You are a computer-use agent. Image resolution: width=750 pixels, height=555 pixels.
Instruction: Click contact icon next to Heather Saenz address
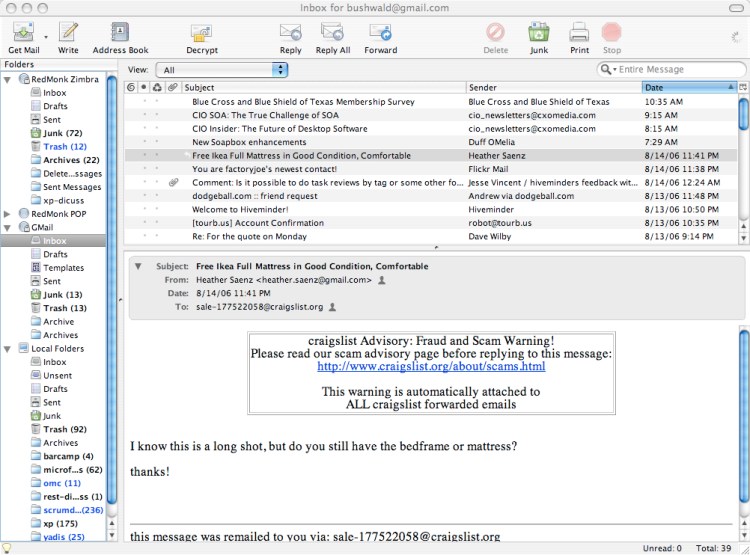click(382, 280)
